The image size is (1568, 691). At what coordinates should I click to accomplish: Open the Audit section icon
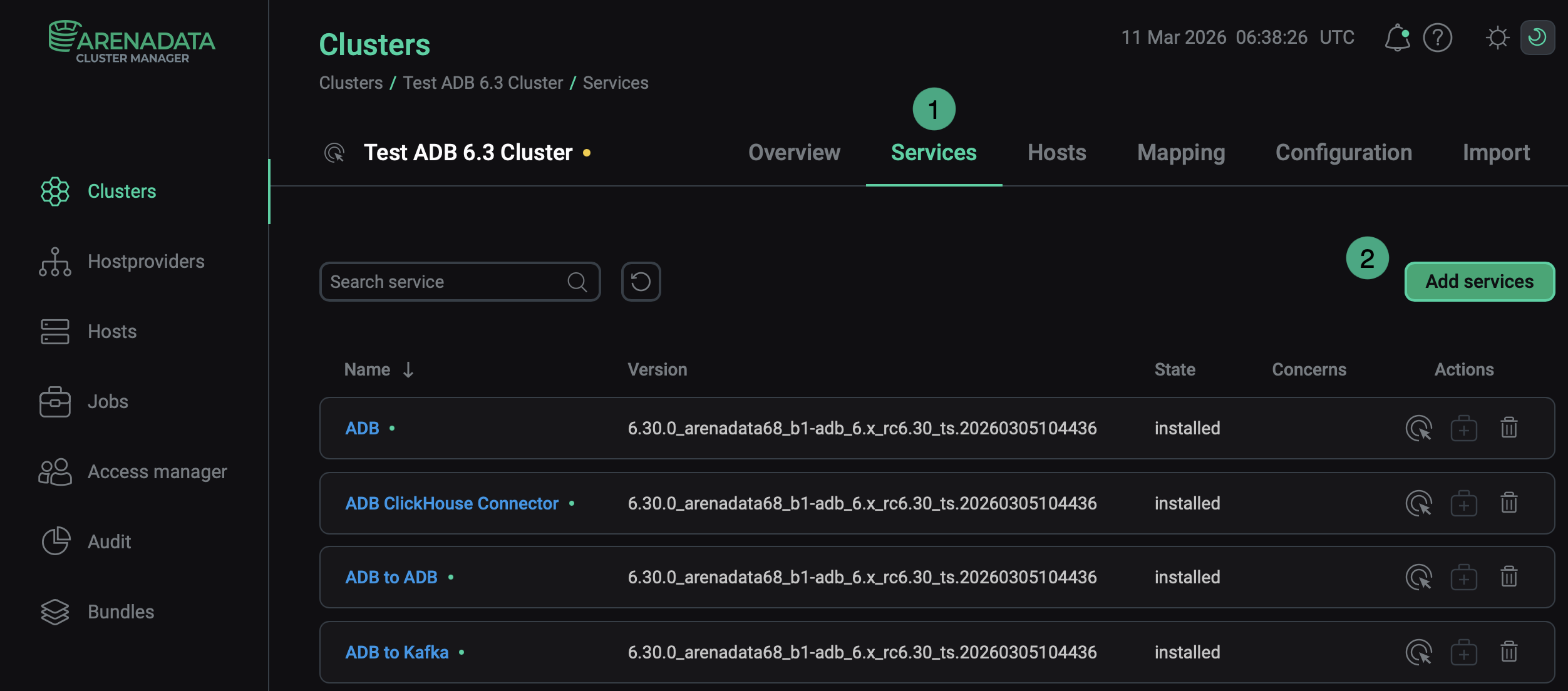tap(55, 541)
